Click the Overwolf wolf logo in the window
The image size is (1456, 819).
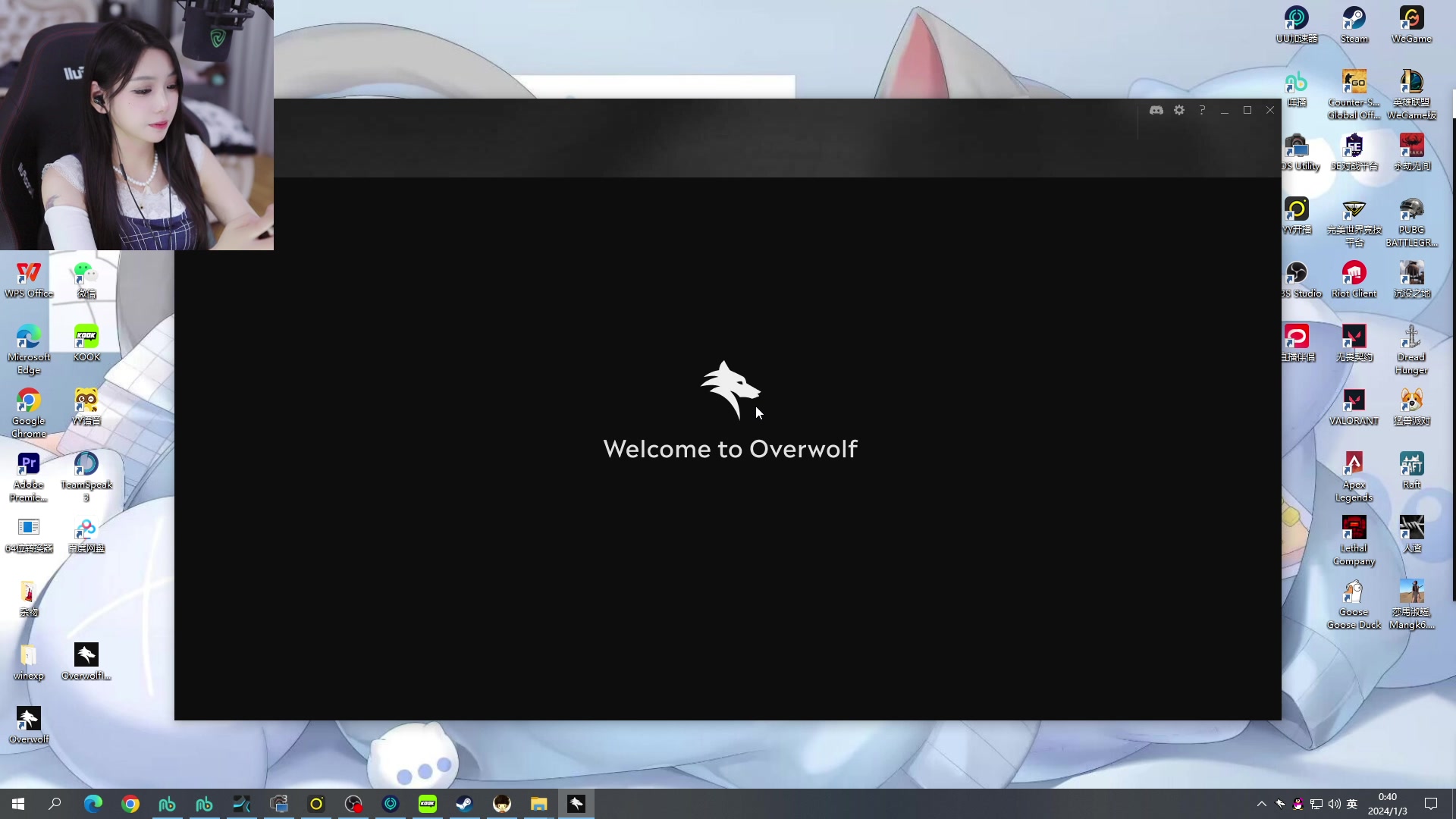point(730,390)
